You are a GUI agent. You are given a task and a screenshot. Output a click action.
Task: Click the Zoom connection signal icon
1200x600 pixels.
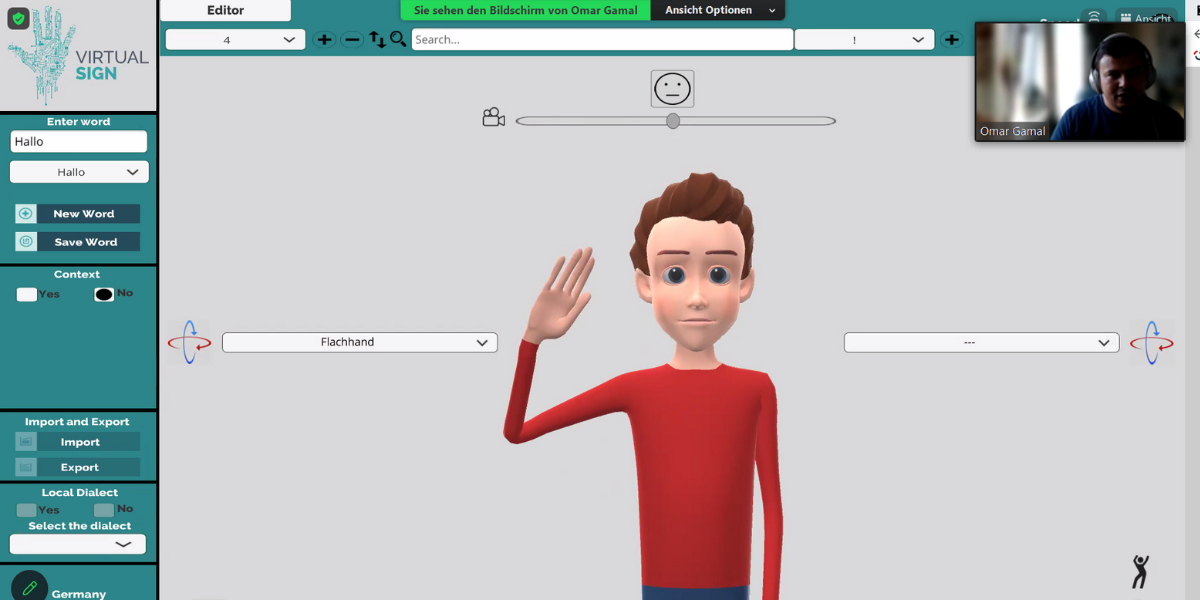pyautogui.click(x=1094, y=18)
